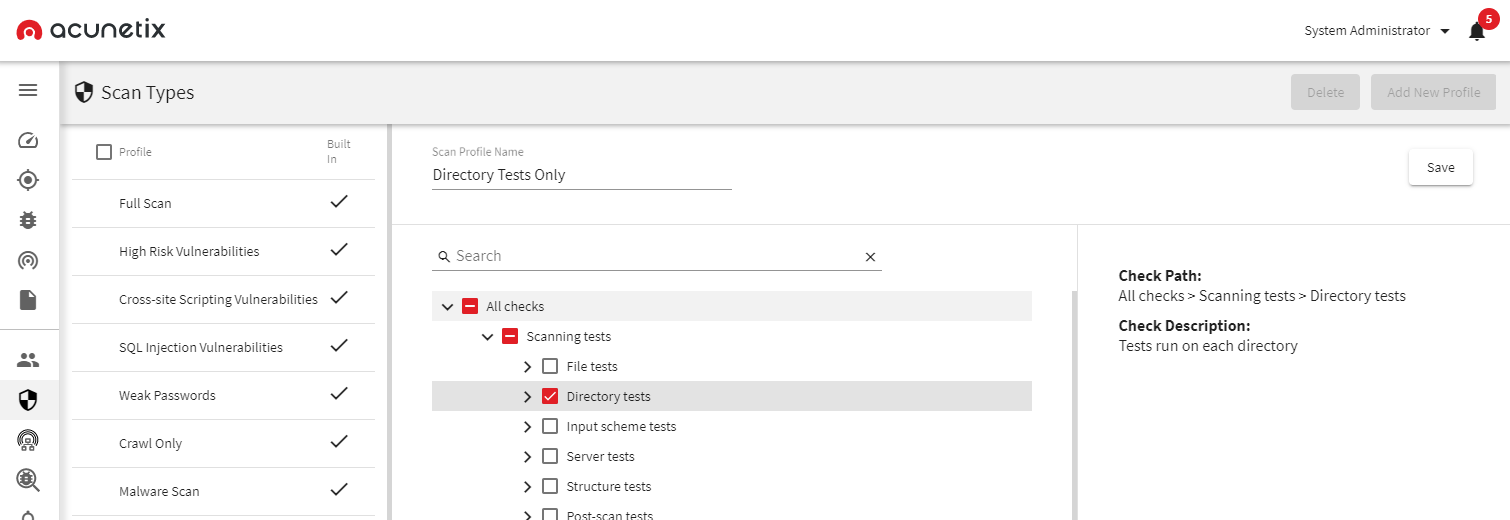This screenshot has height=520, width=1510.
Task: Open Vulnerabilities bug icon in sidebar
Action: tap(28, 220)
